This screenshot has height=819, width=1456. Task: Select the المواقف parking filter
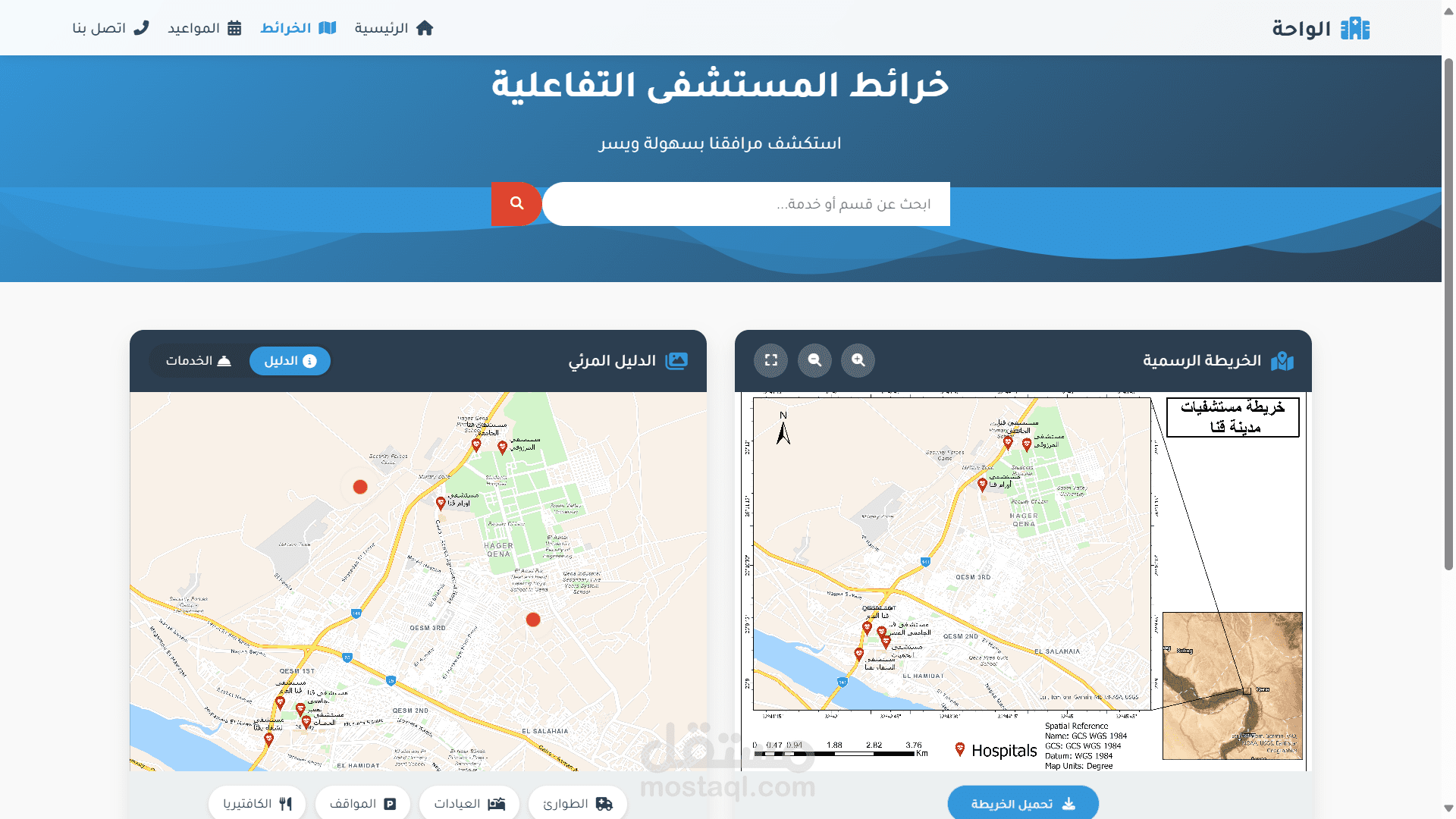pos(362,804)
